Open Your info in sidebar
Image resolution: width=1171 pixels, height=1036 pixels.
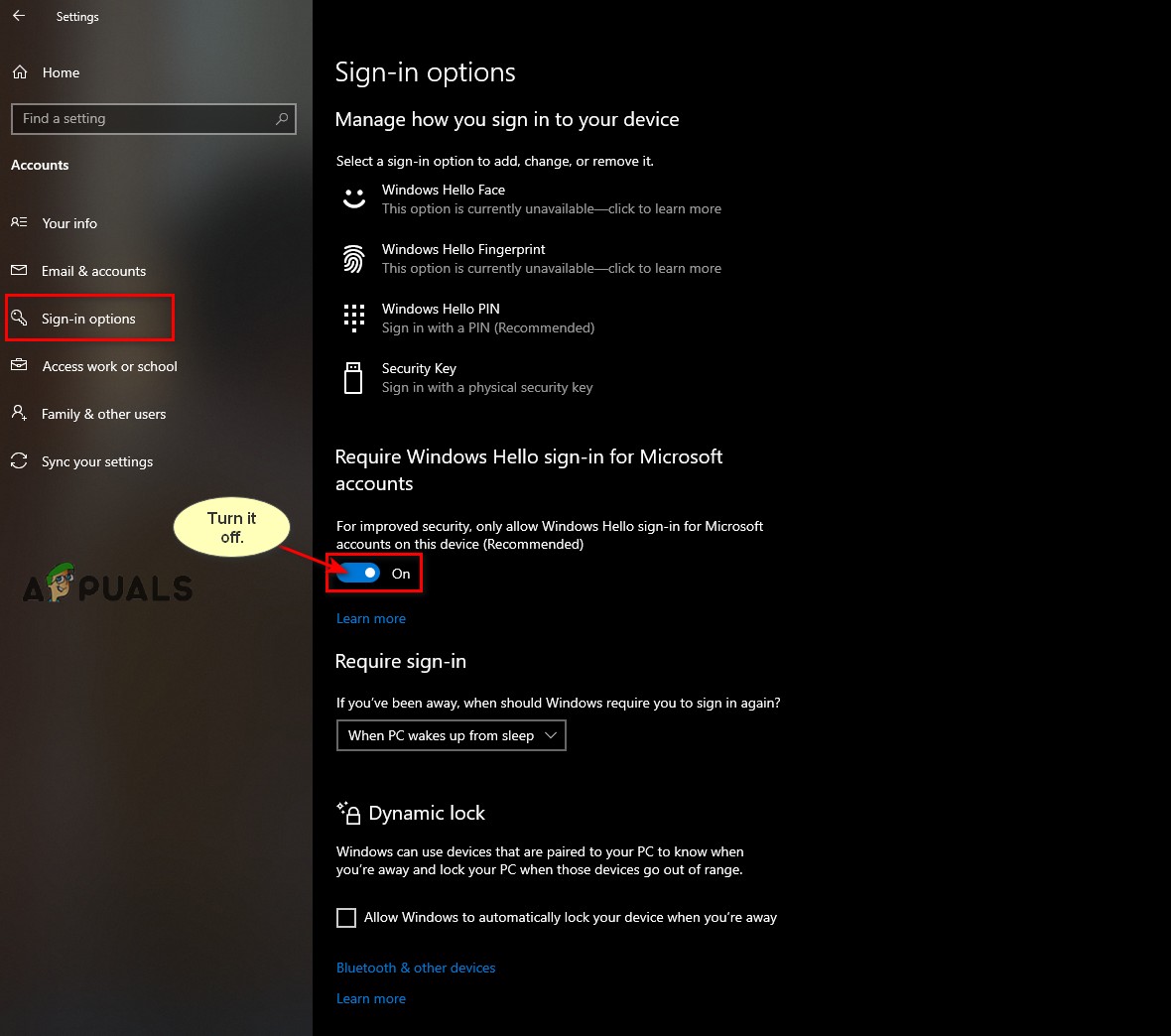tap(69, 223)
